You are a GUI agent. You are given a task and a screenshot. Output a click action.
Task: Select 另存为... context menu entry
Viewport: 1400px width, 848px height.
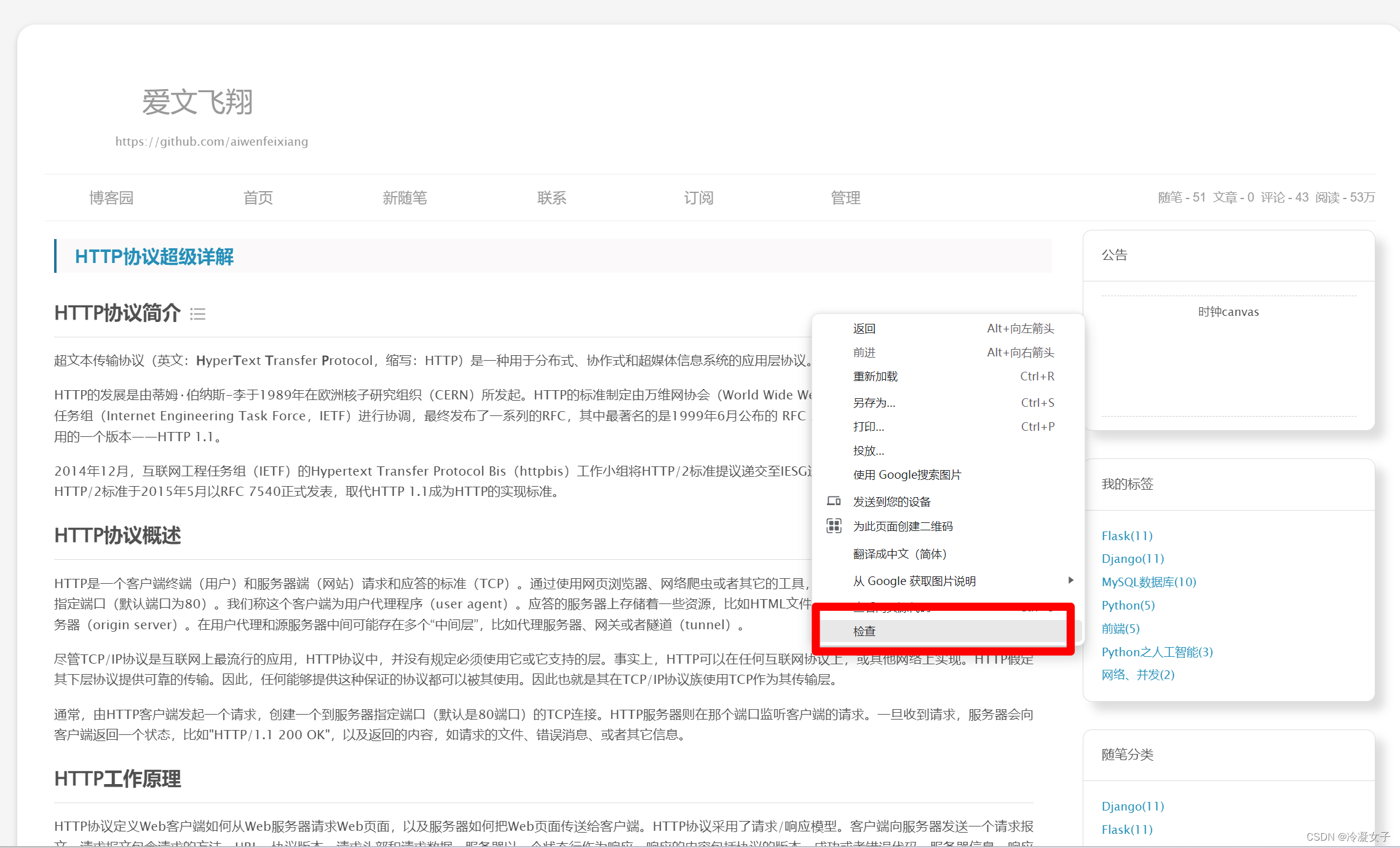874,402
